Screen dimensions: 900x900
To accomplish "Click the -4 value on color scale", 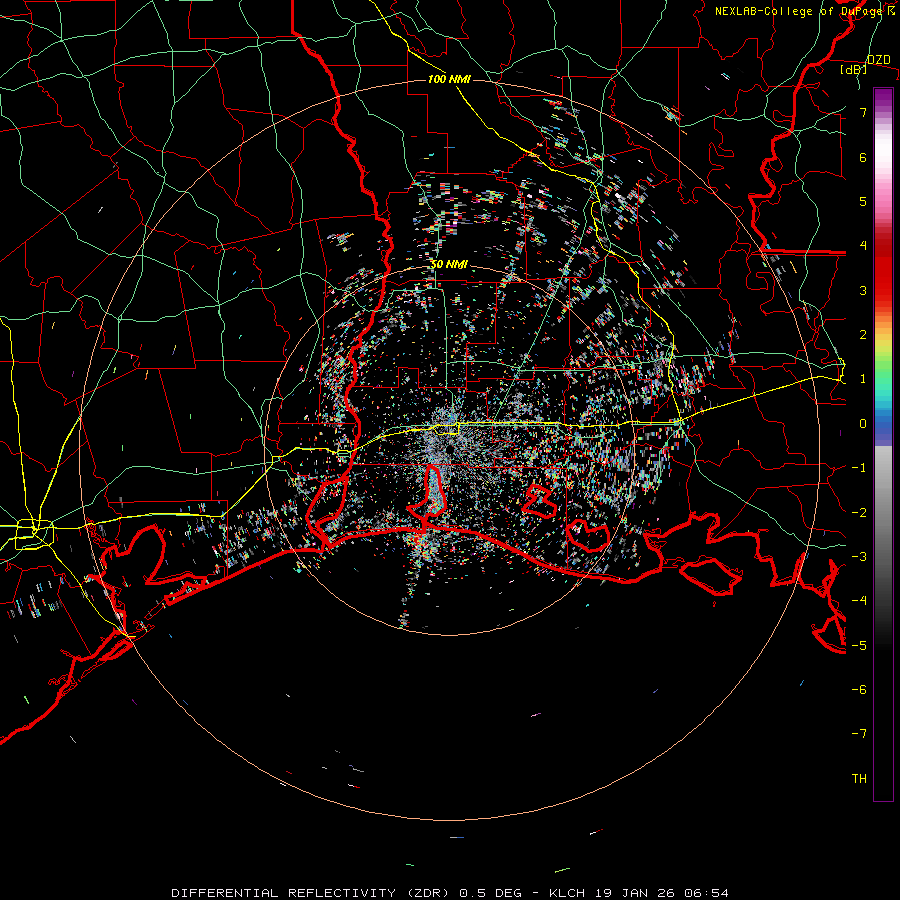I will [x=859, y=601].
